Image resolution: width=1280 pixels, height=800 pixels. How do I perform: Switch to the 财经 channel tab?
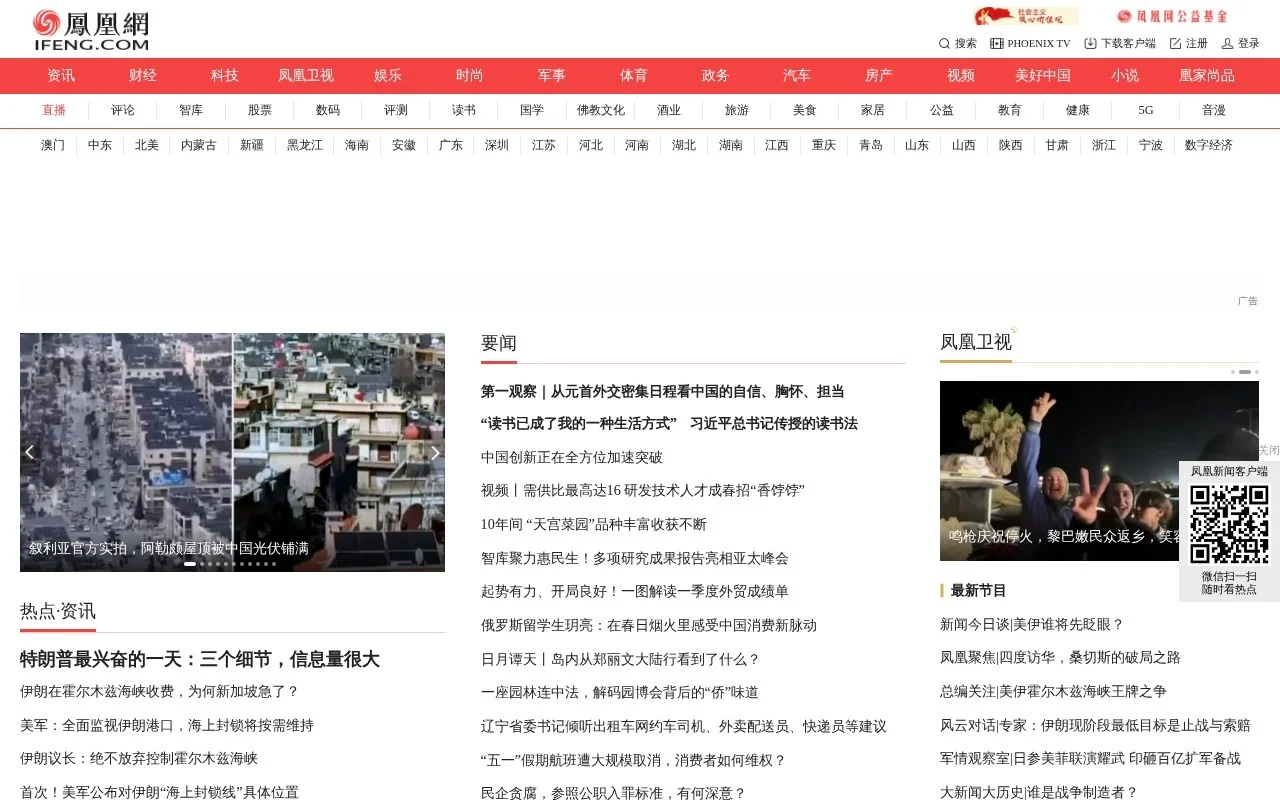click(x=142, y=75)
